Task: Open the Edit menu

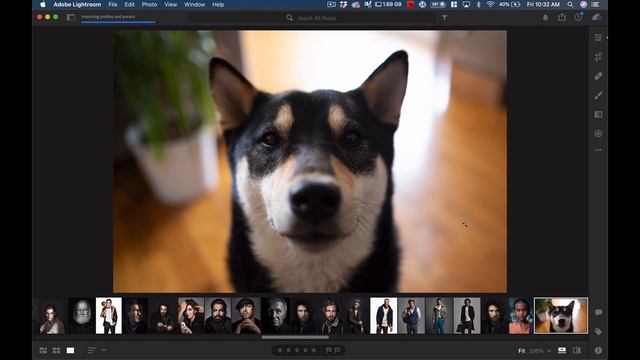Action: coord(129,4)
